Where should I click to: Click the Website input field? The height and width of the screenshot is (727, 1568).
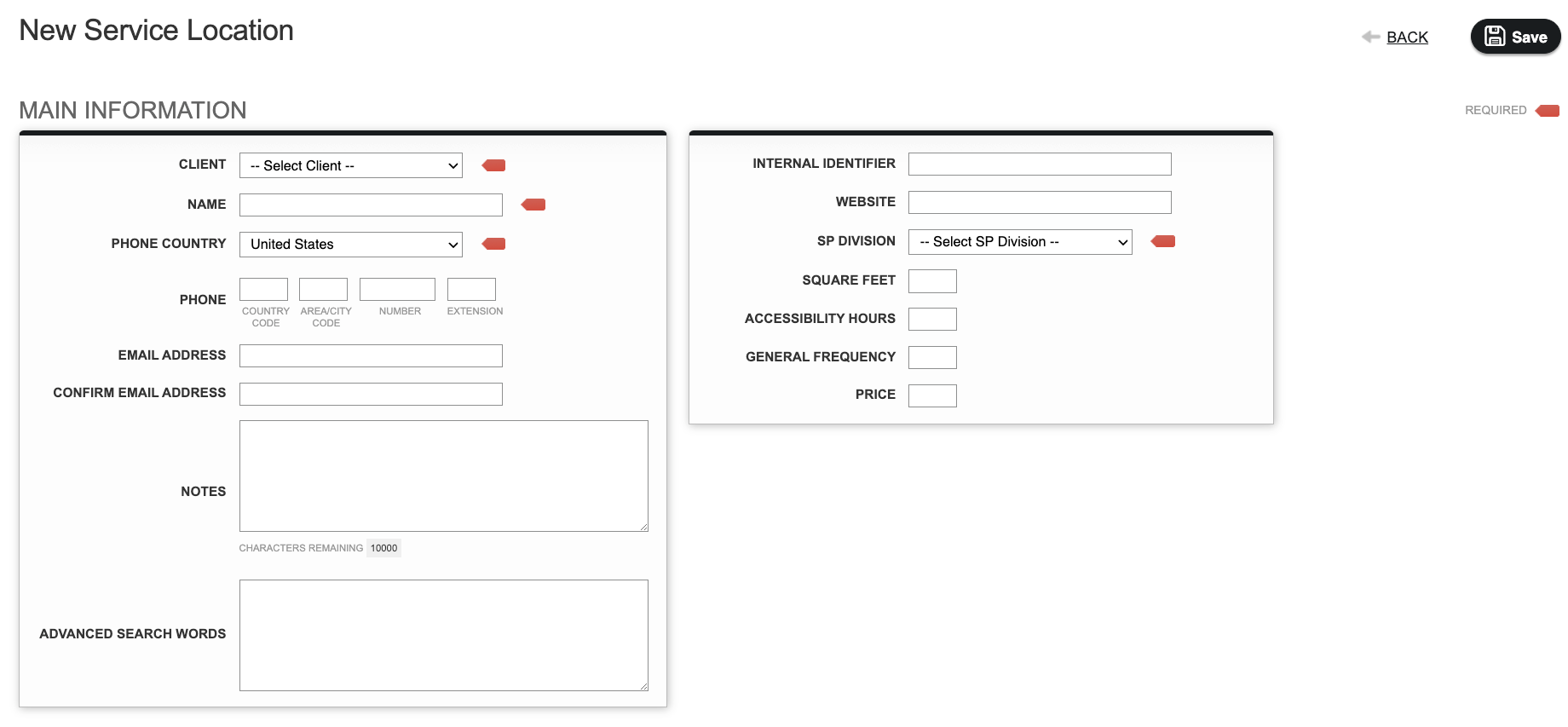tap(1040, 202)
